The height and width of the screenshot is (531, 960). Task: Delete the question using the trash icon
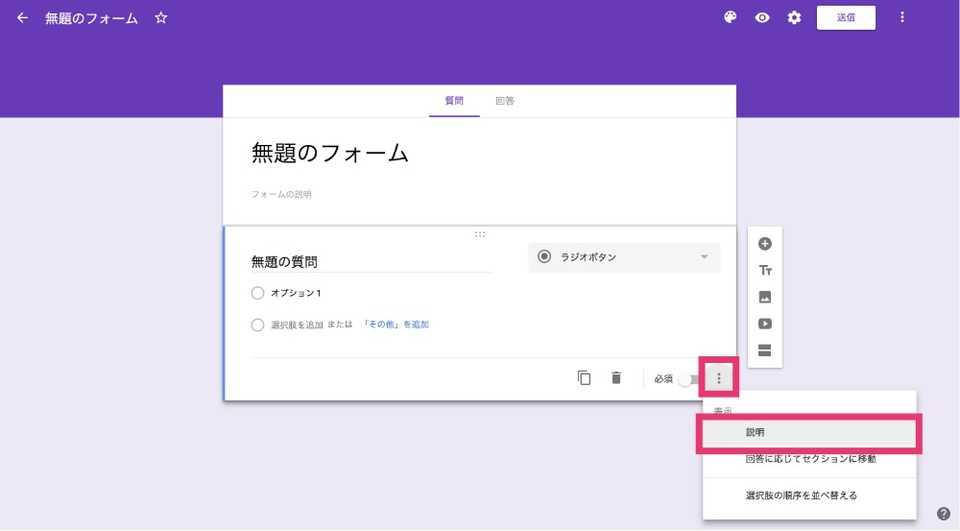[x=617, y=378]
